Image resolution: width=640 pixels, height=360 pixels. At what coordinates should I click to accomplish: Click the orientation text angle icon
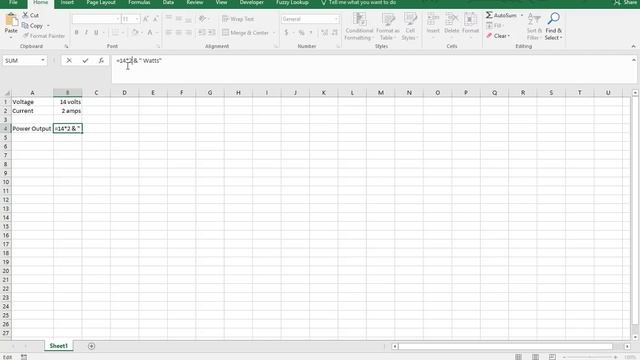click(202, 19)
